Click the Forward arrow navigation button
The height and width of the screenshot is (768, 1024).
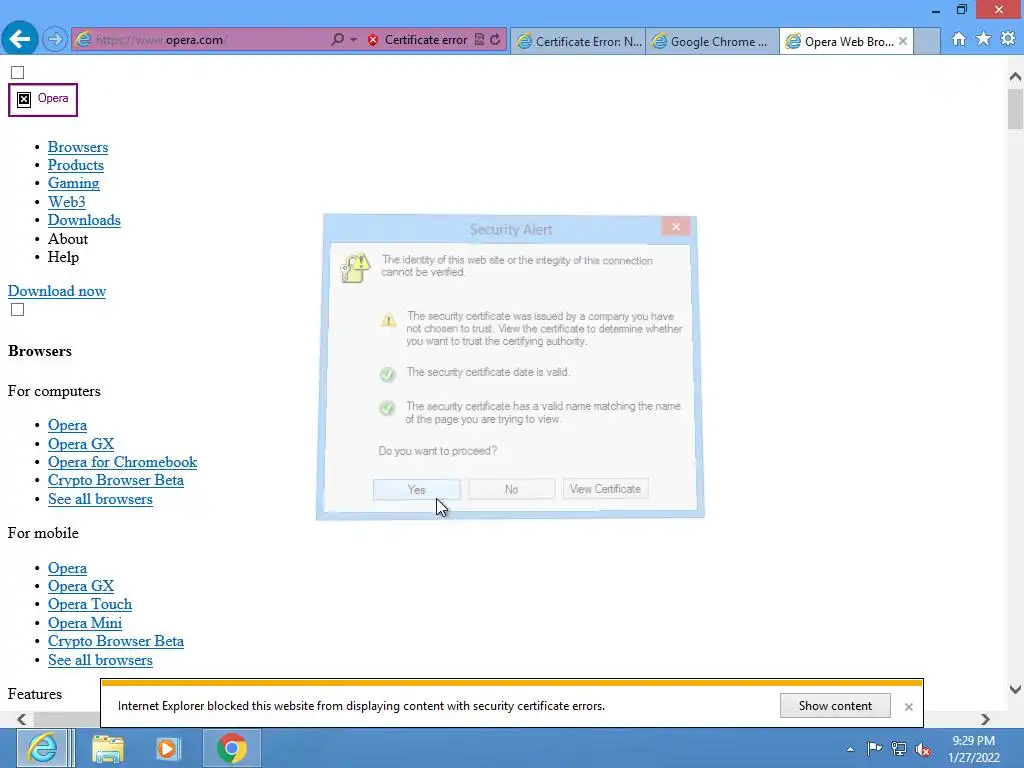(55, 40)
